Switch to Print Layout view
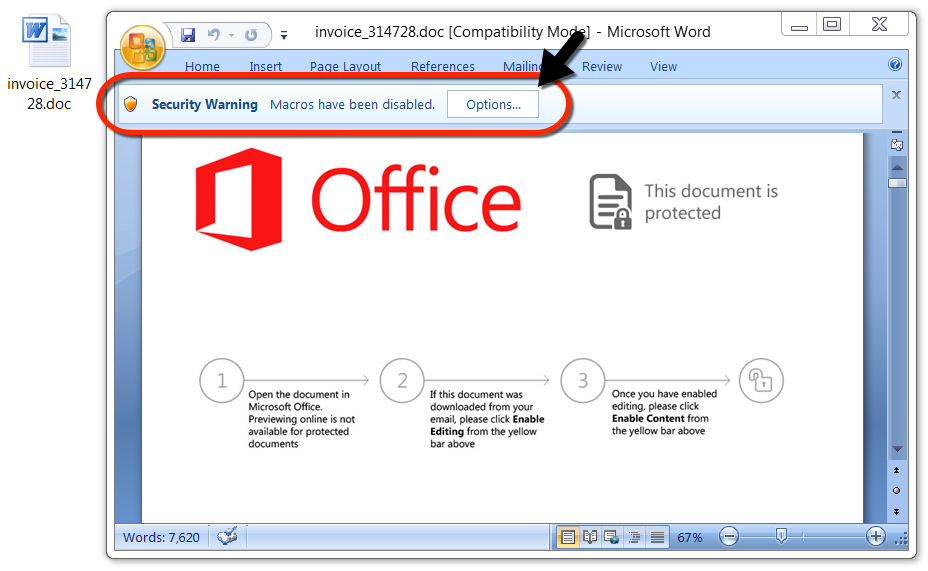The image size is (928, 571). pos(568,537)
